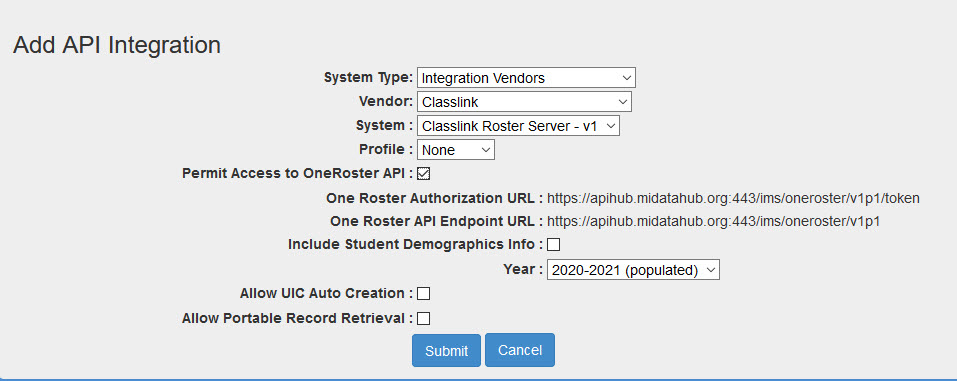Click the Include Student Demographics Info label
The height and width of the screenshot is (381, 957).
[415, 245]
